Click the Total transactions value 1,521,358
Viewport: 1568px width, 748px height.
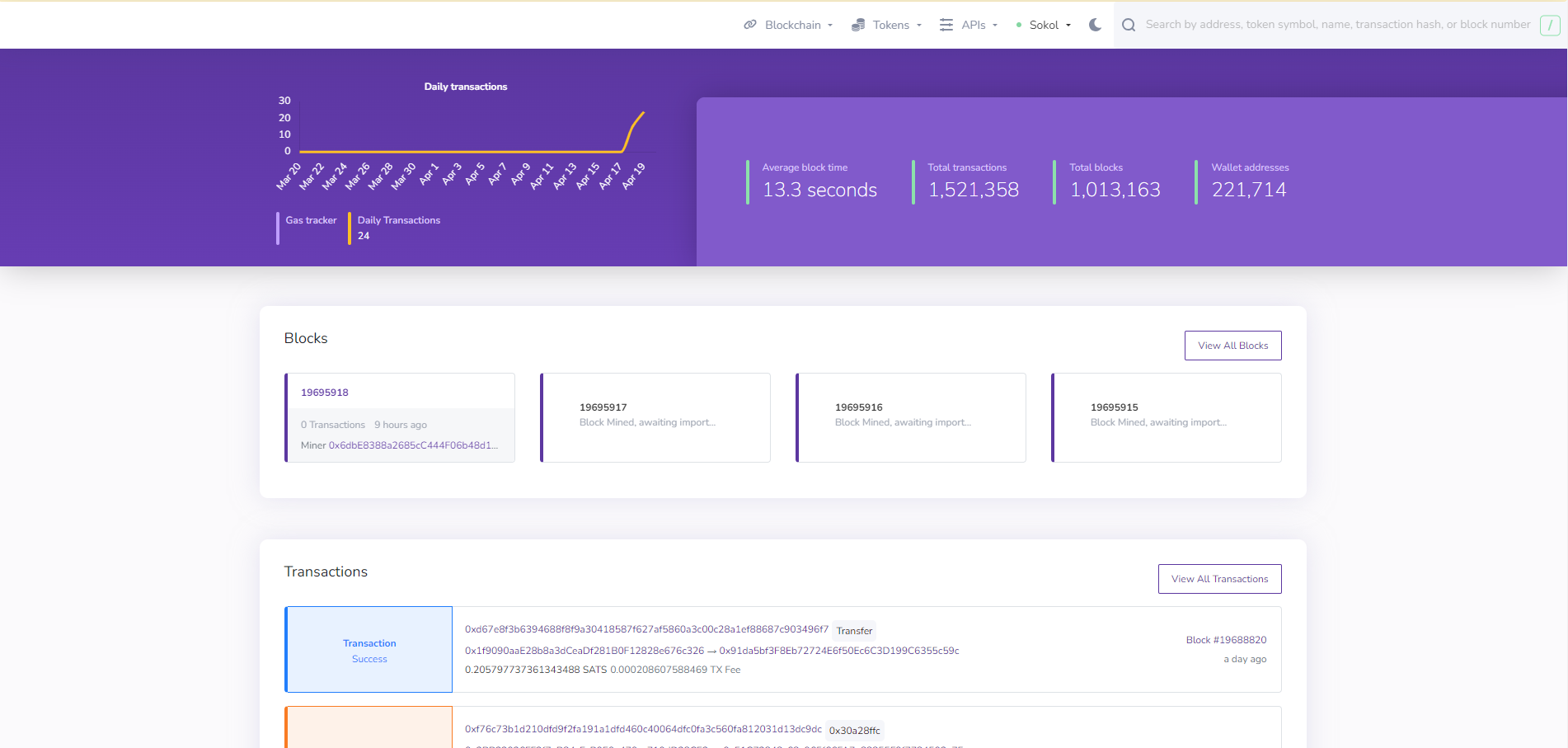pyautogui.click(x=974, y=190)
